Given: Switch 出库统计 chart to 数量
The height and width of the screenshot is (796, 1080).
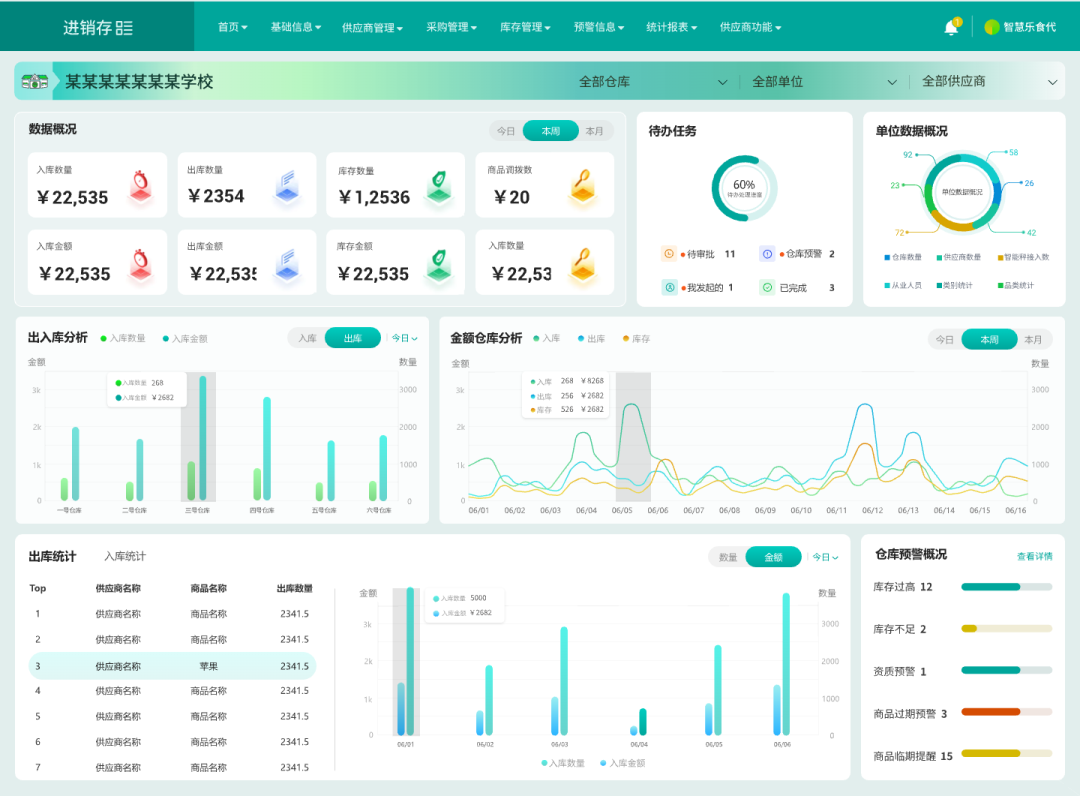Looking at the screenshot, I should [x=728, y=557].
